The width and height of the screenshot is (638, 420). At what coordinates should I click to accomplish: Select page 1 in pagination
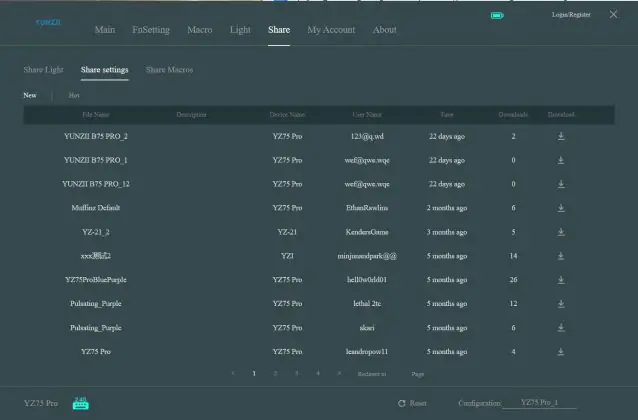click(254, 373)
